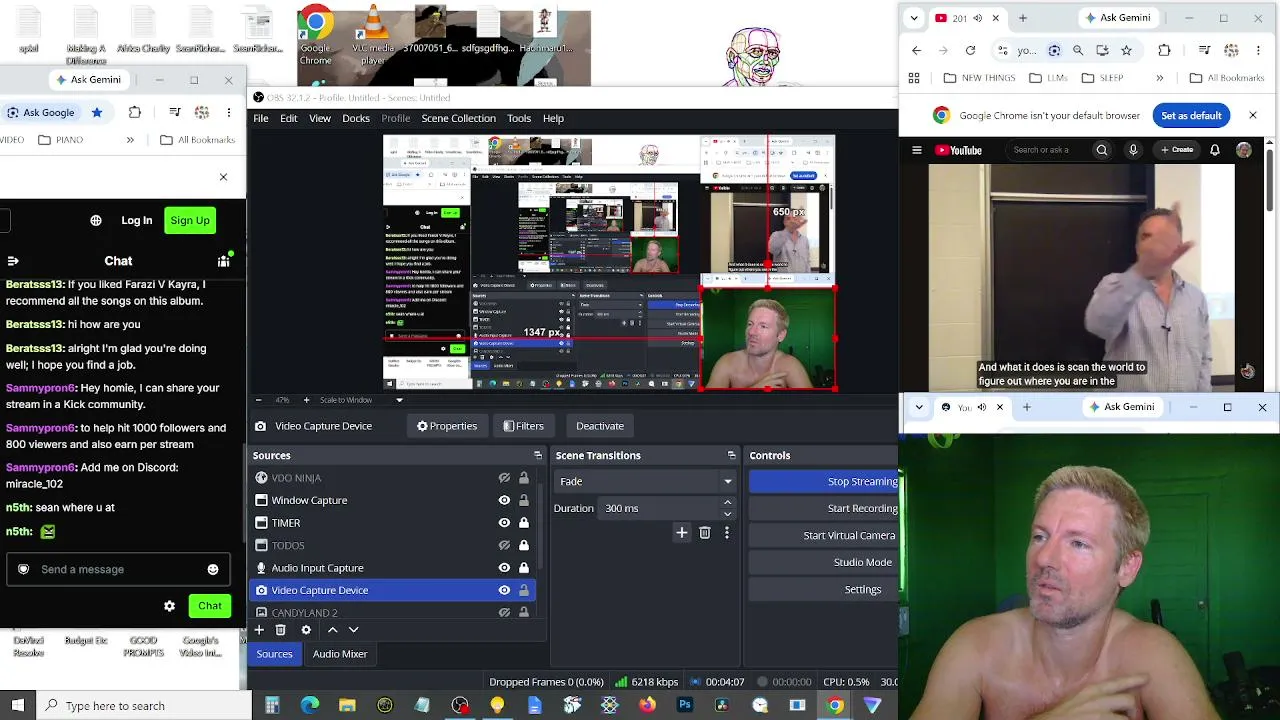The image size is (1280, 720).
Task: Stop streaming in OBS Controls
Action: [x=824, y=482]
